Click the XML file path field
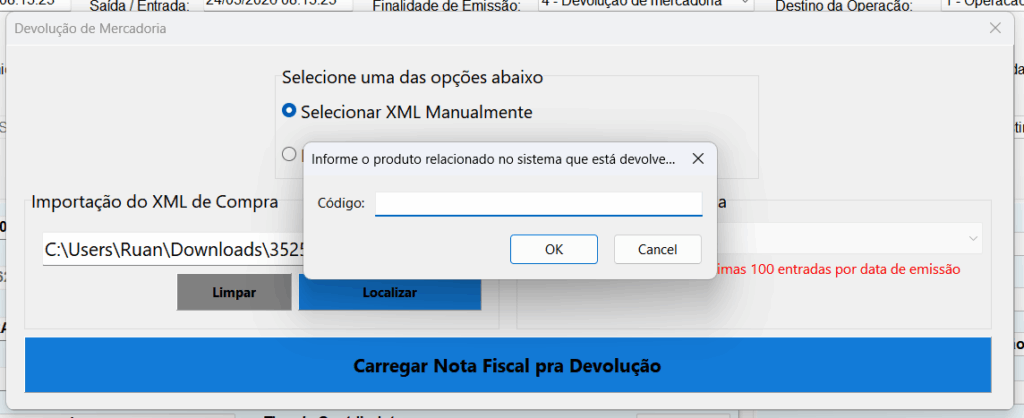 point(172,248)
